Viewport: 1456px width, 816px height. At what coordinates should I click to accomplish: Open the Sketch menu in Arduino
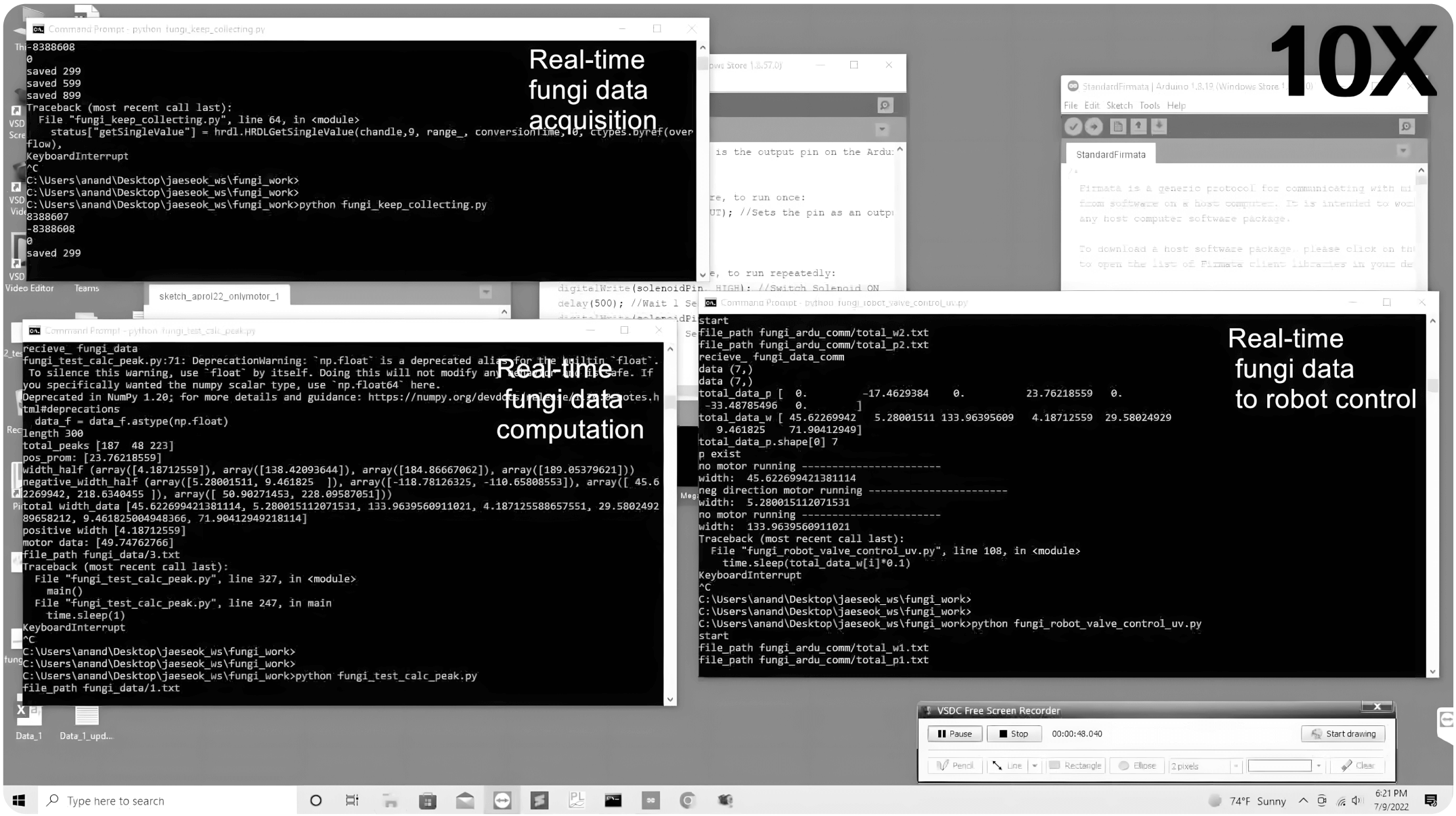click(x=1119, y=106)
